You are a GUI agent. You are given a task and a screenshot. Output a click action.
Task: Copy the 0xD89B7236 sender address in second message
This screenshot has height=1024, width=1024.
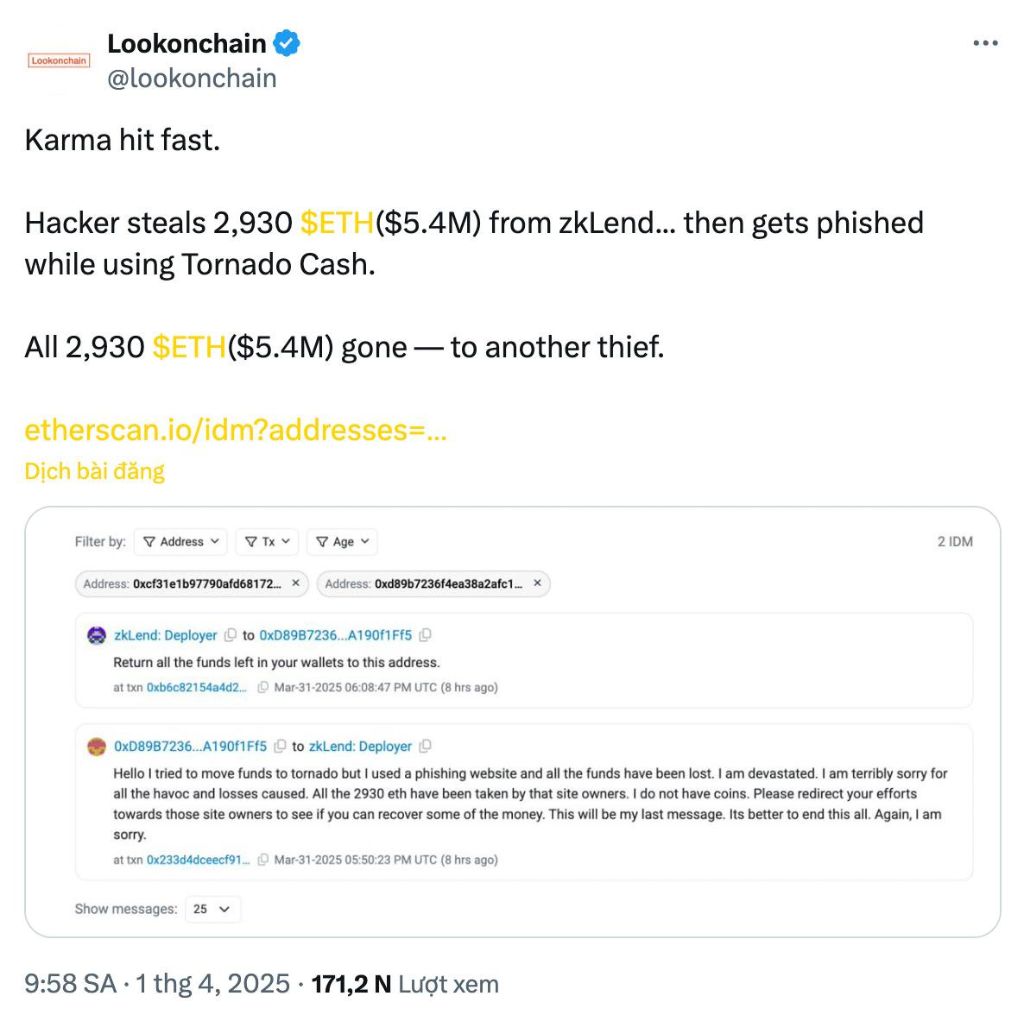pos(281,747)
